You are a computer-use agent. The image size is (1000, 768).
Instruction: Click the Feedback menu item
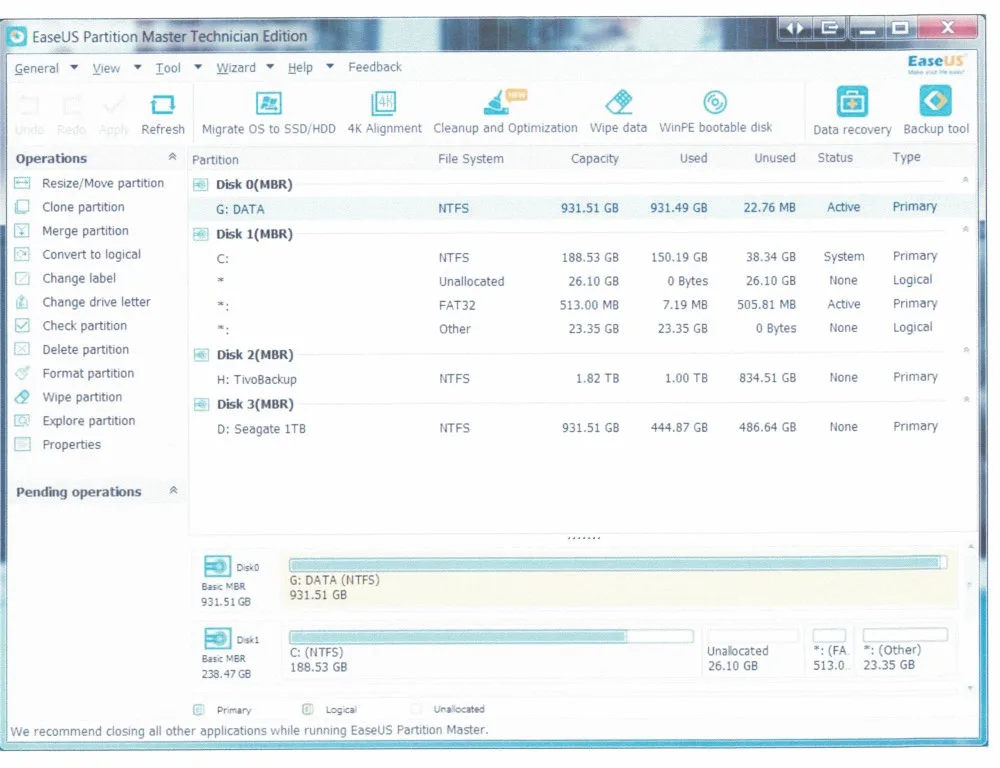tap(375, 67)
